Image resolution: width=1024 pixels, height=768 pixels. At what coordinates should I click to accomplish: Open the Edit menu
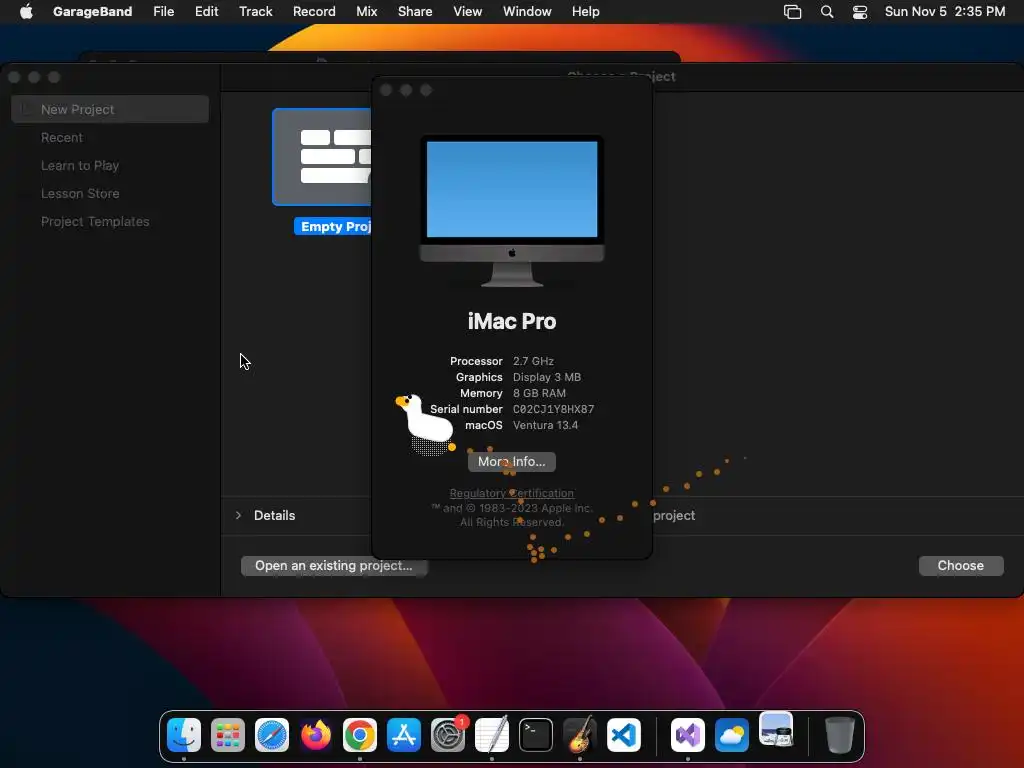[206, 11]
